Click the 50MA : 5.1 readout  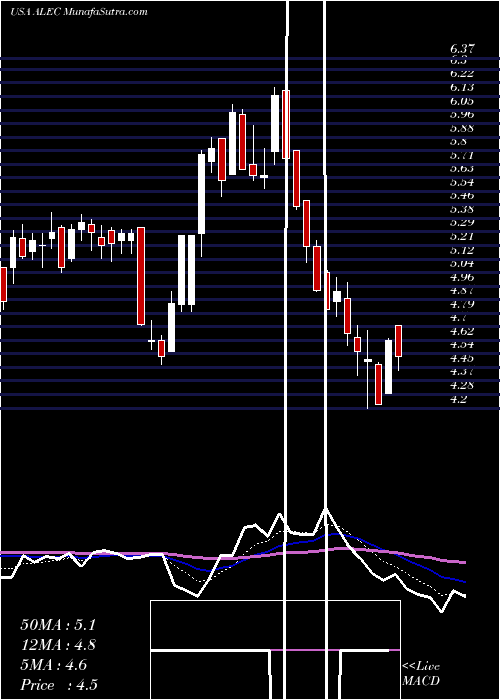coord(58,625)
